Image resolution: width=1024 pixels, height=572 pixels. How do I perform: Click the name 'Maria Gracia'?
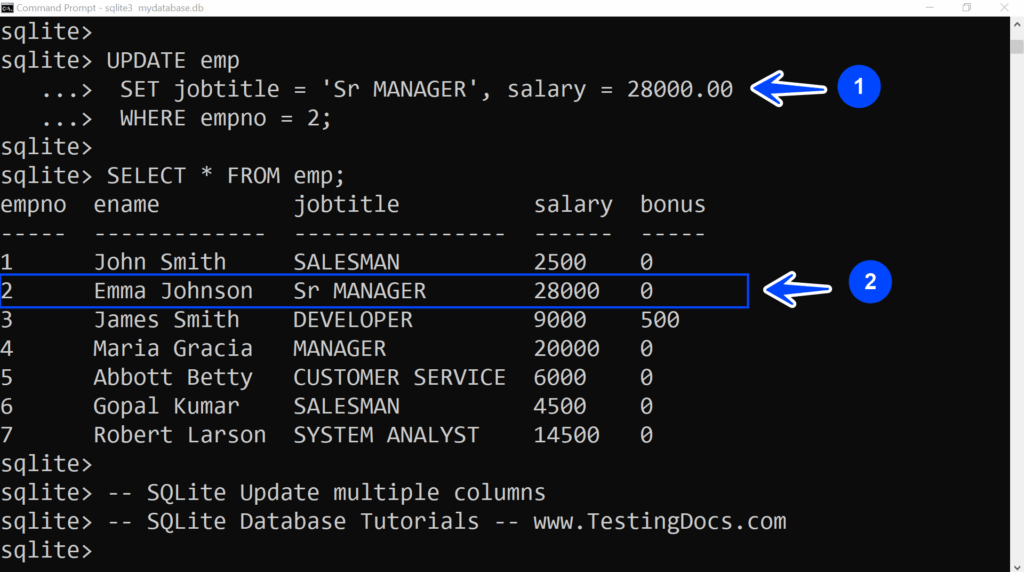tap(173, 349)
